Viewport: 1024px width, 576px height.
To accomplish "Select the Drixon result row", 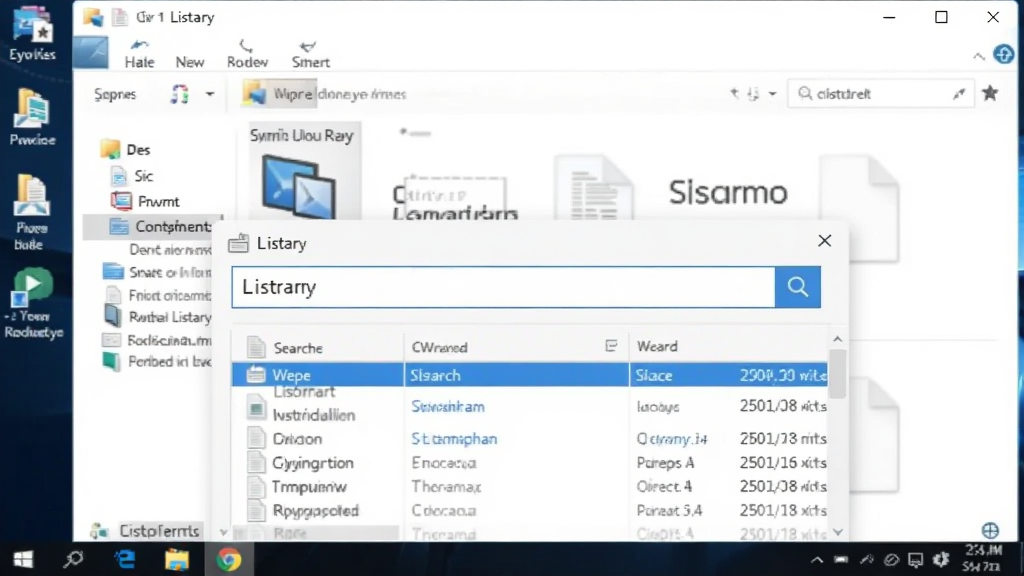I will (530, 438).
